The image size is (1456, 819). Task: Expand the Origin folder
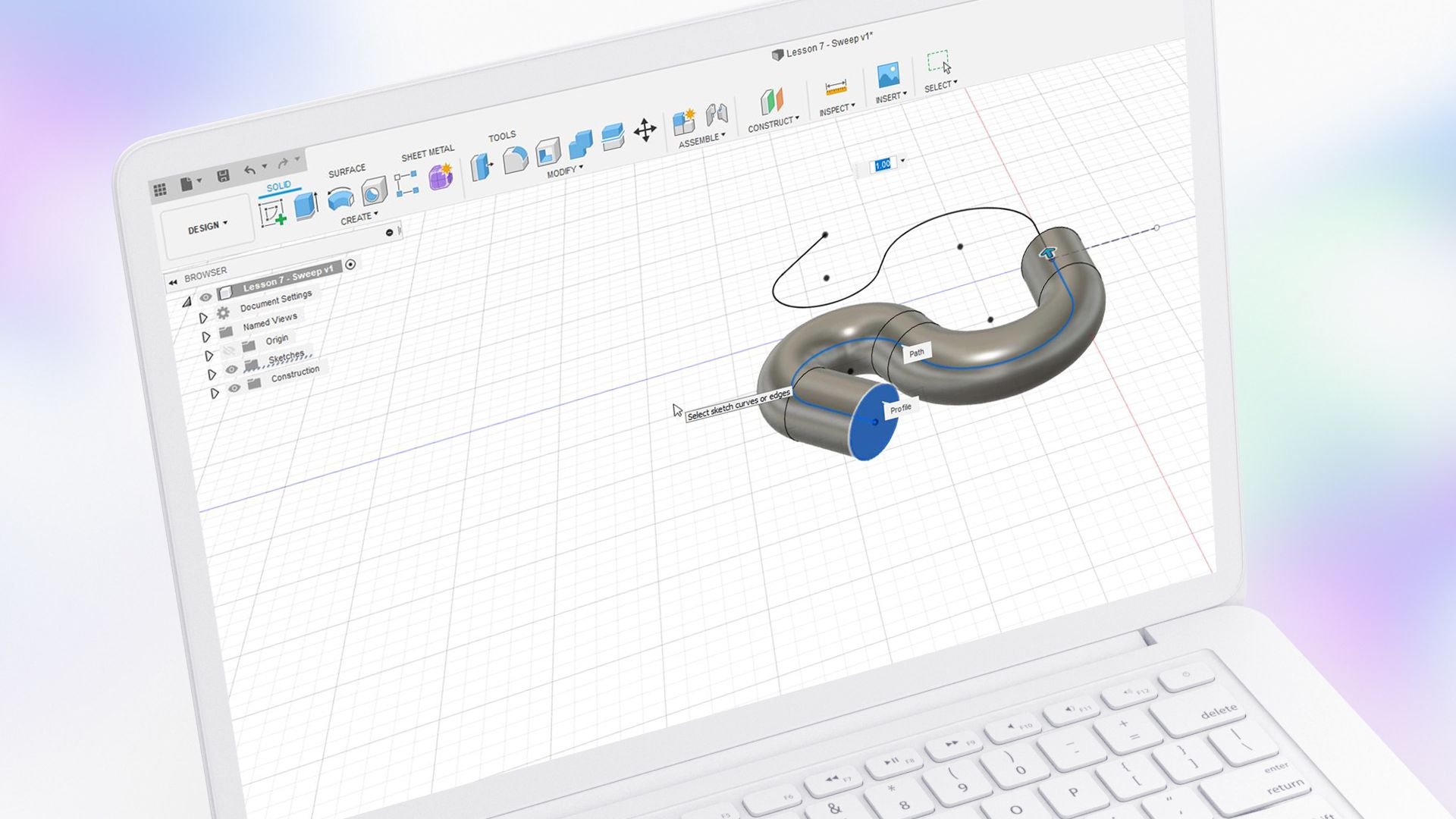pos(209,356)
